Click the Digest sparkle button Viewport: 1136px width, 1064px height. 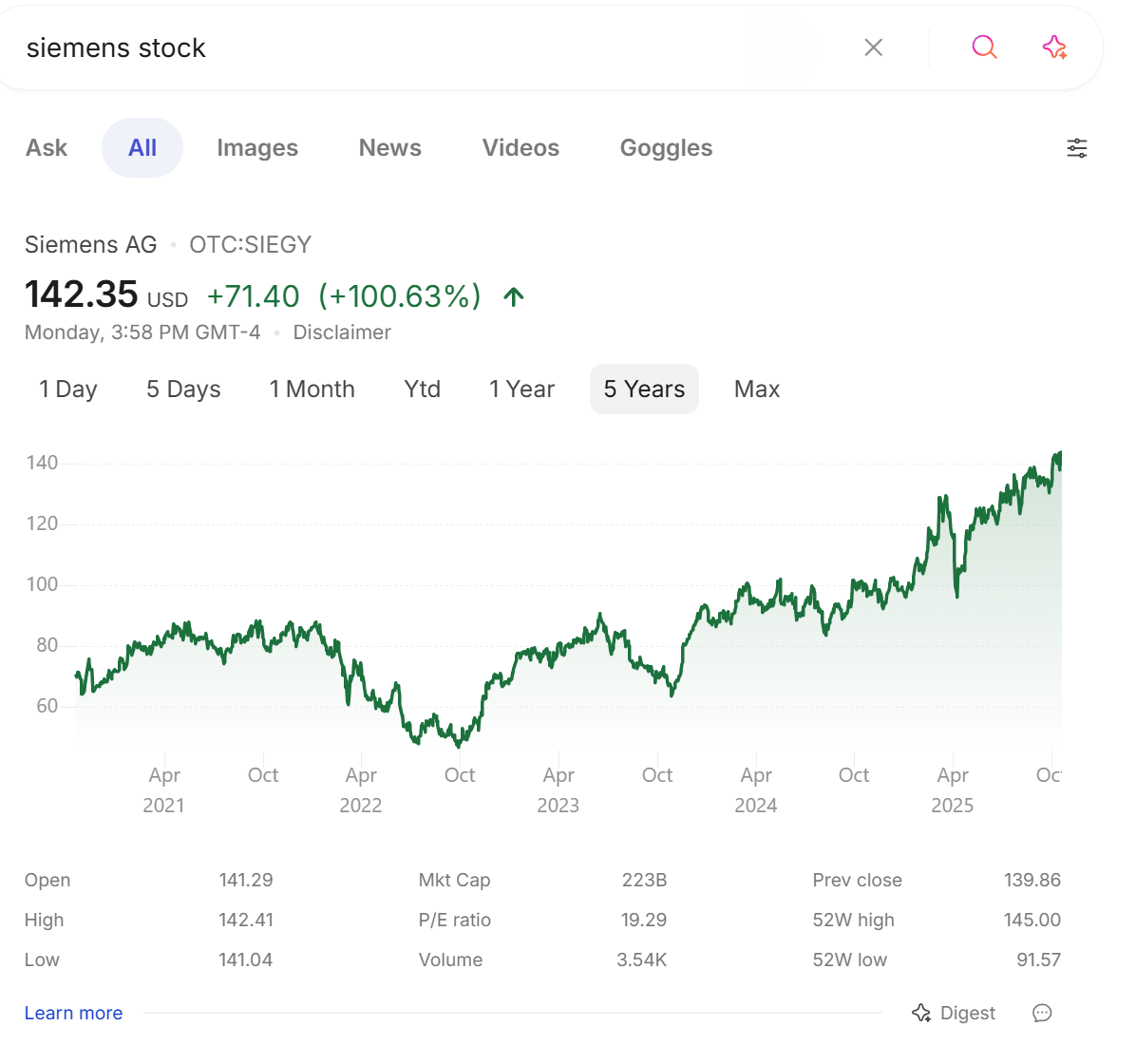(954, 1013)
